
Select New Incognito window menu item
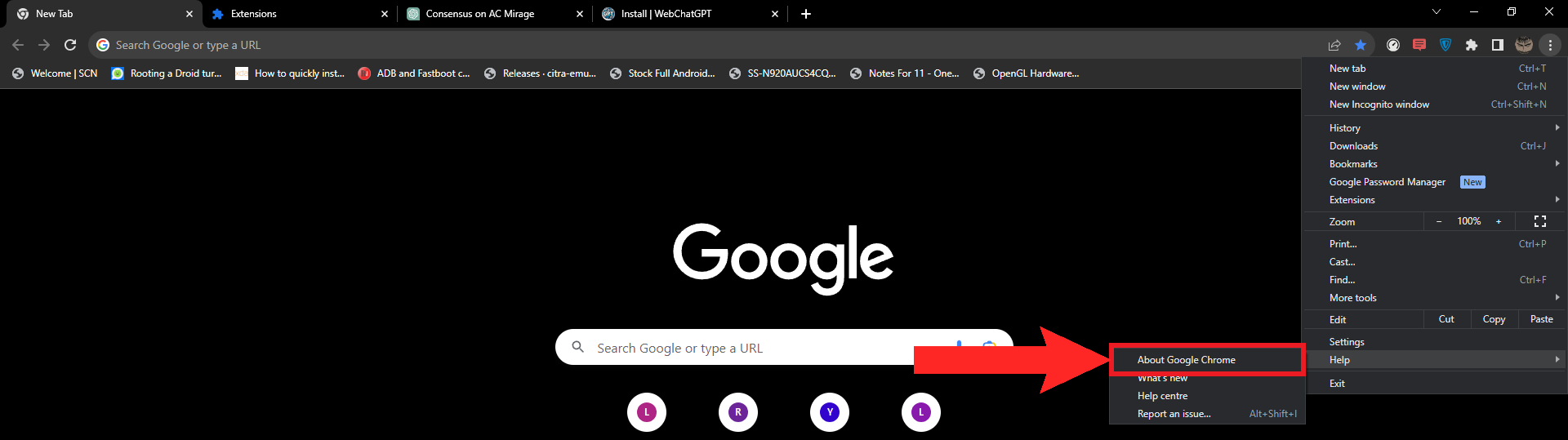point(1434,104)
